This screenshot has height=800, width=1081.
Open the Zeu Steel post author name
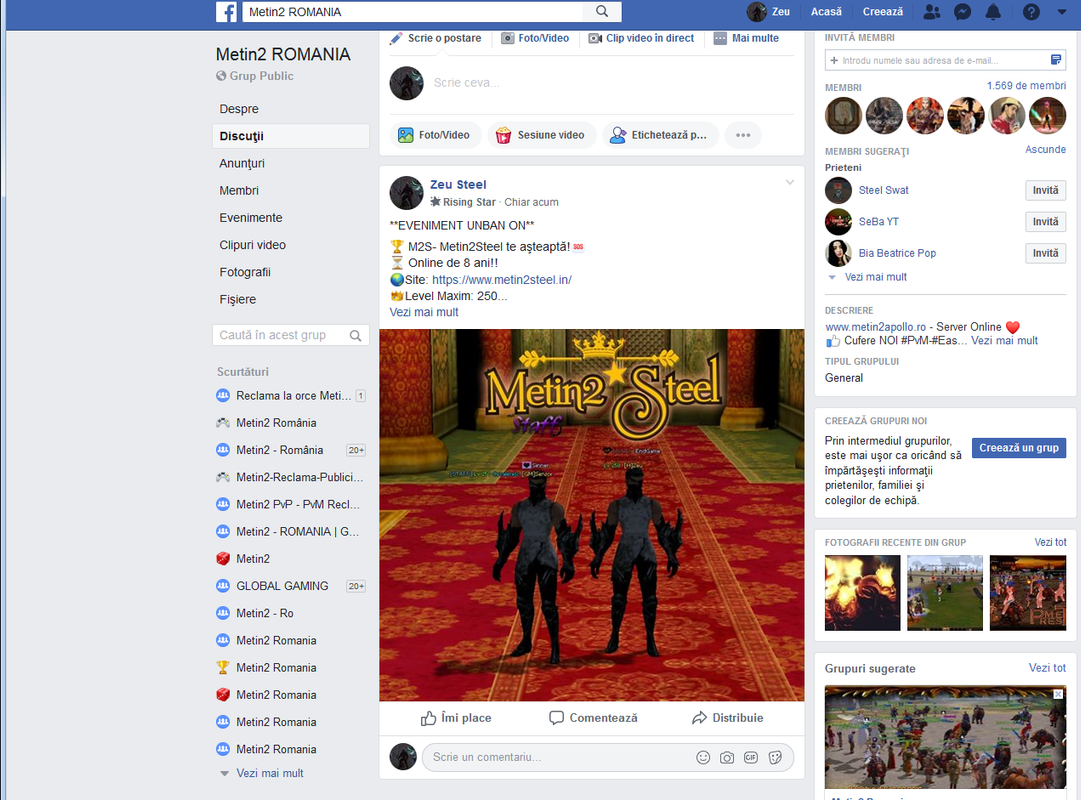(458, 185)
